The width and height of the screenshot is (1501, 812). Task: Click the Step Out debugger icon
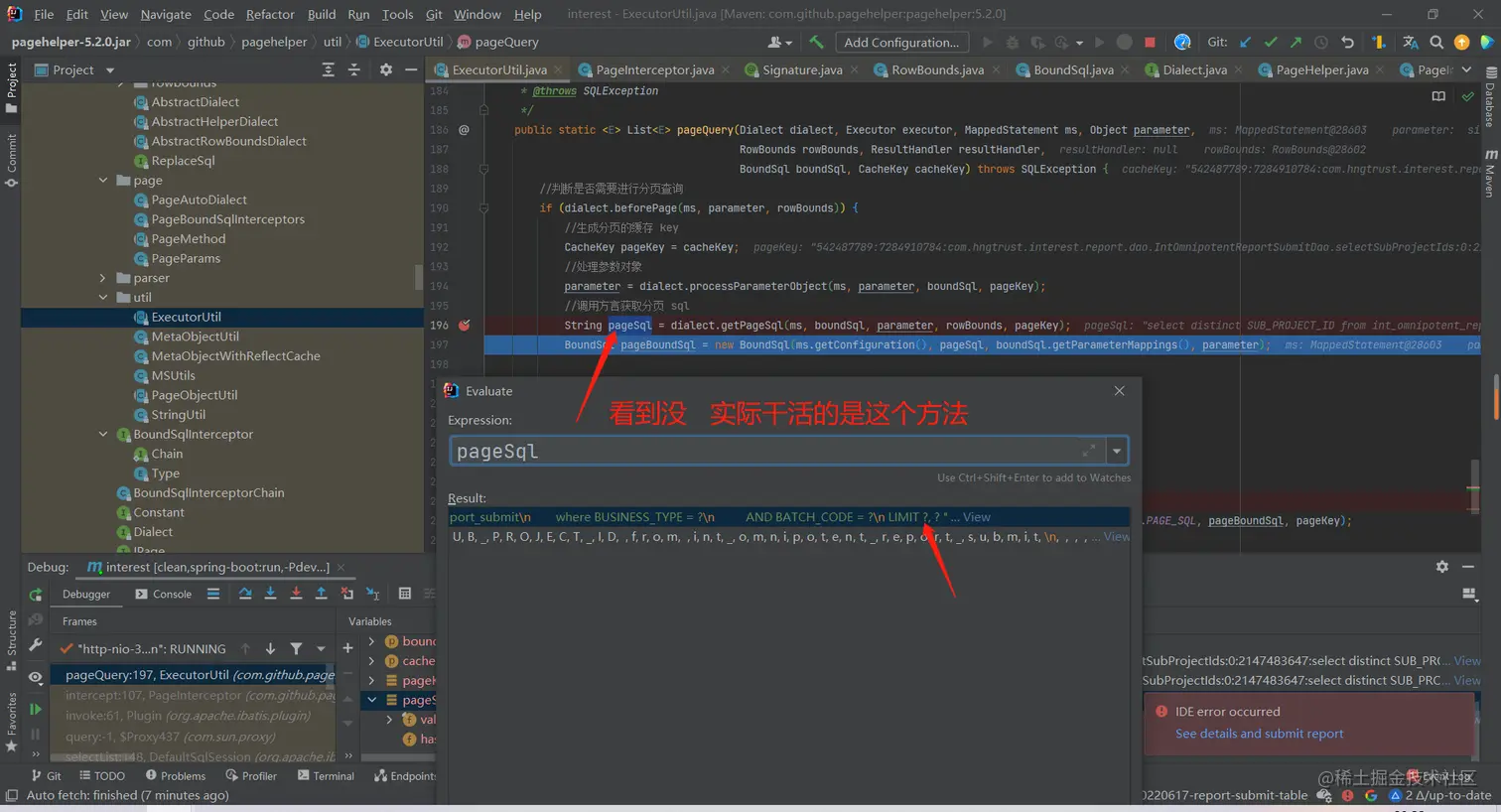[321, 594]
